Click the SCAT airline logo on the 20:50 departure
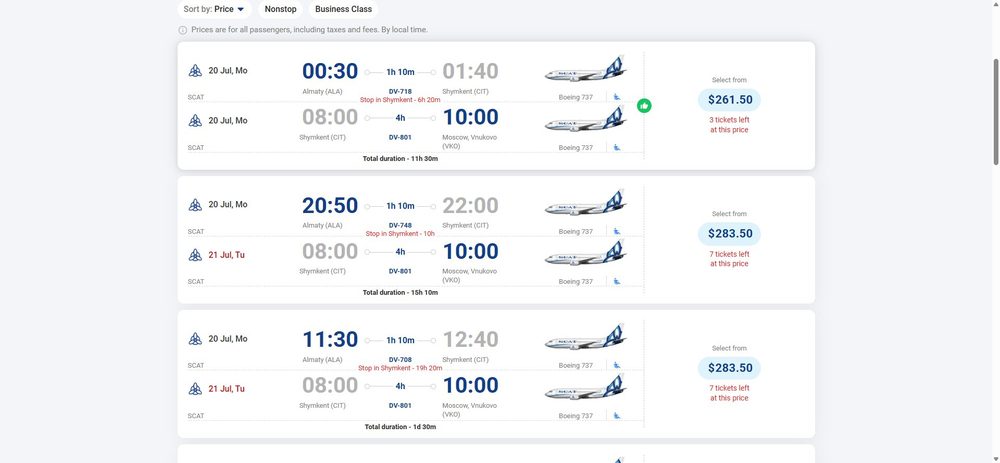The image size is (1000, 463). (195, 205)
